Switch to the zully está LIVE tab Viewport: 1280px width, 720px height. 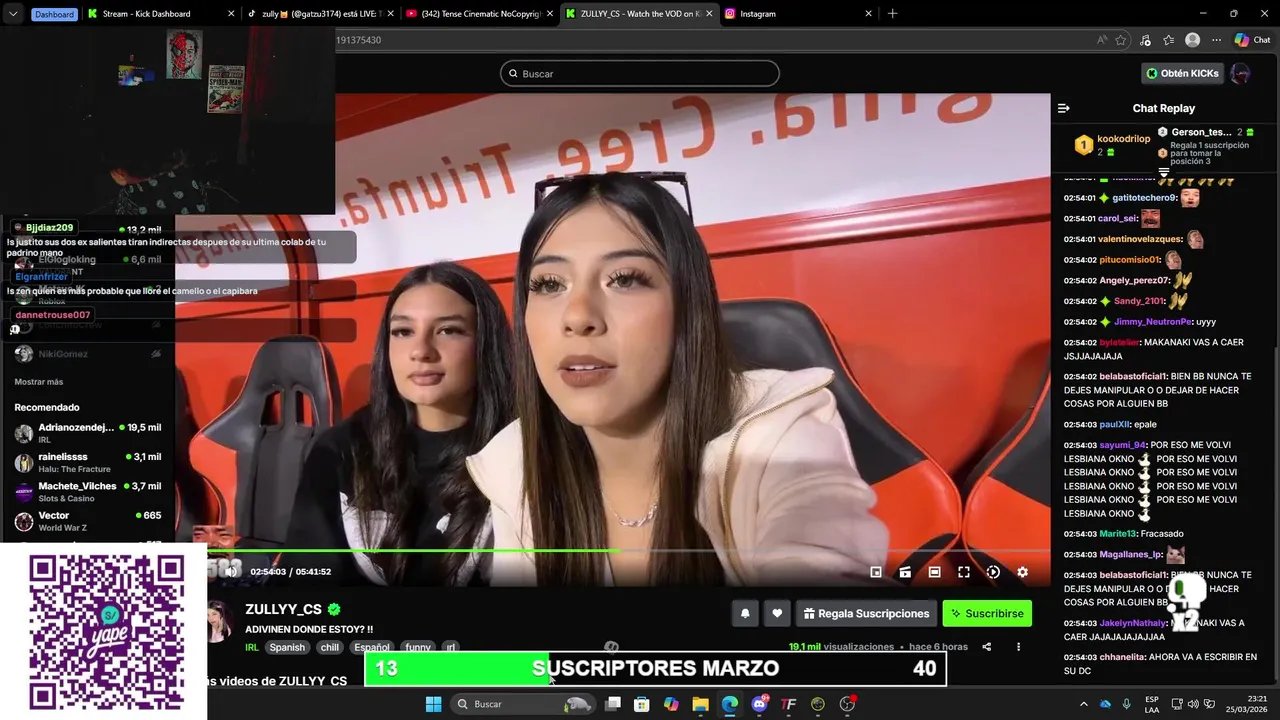coord(320,14)
